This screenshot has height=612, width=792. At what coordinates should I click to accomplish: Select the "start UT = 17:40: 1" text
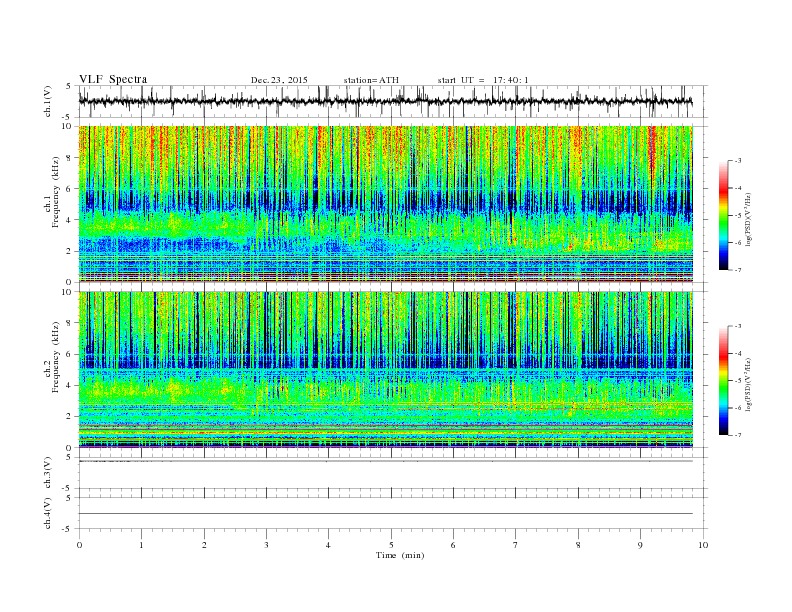483,80
